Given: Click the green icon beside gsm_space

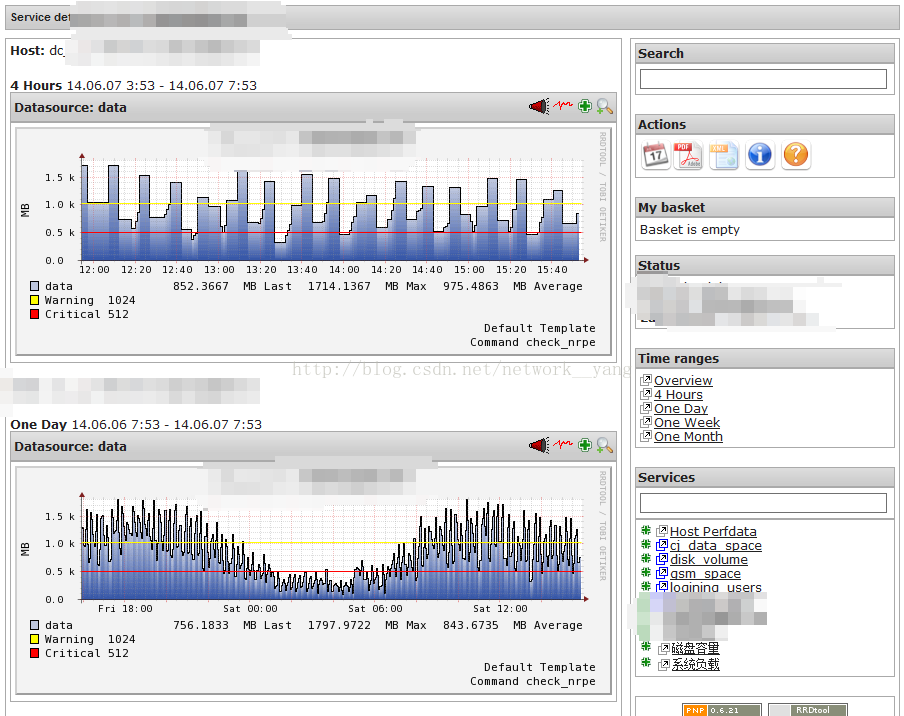Looking at the screenshot, I should click(x=646, y=572).
